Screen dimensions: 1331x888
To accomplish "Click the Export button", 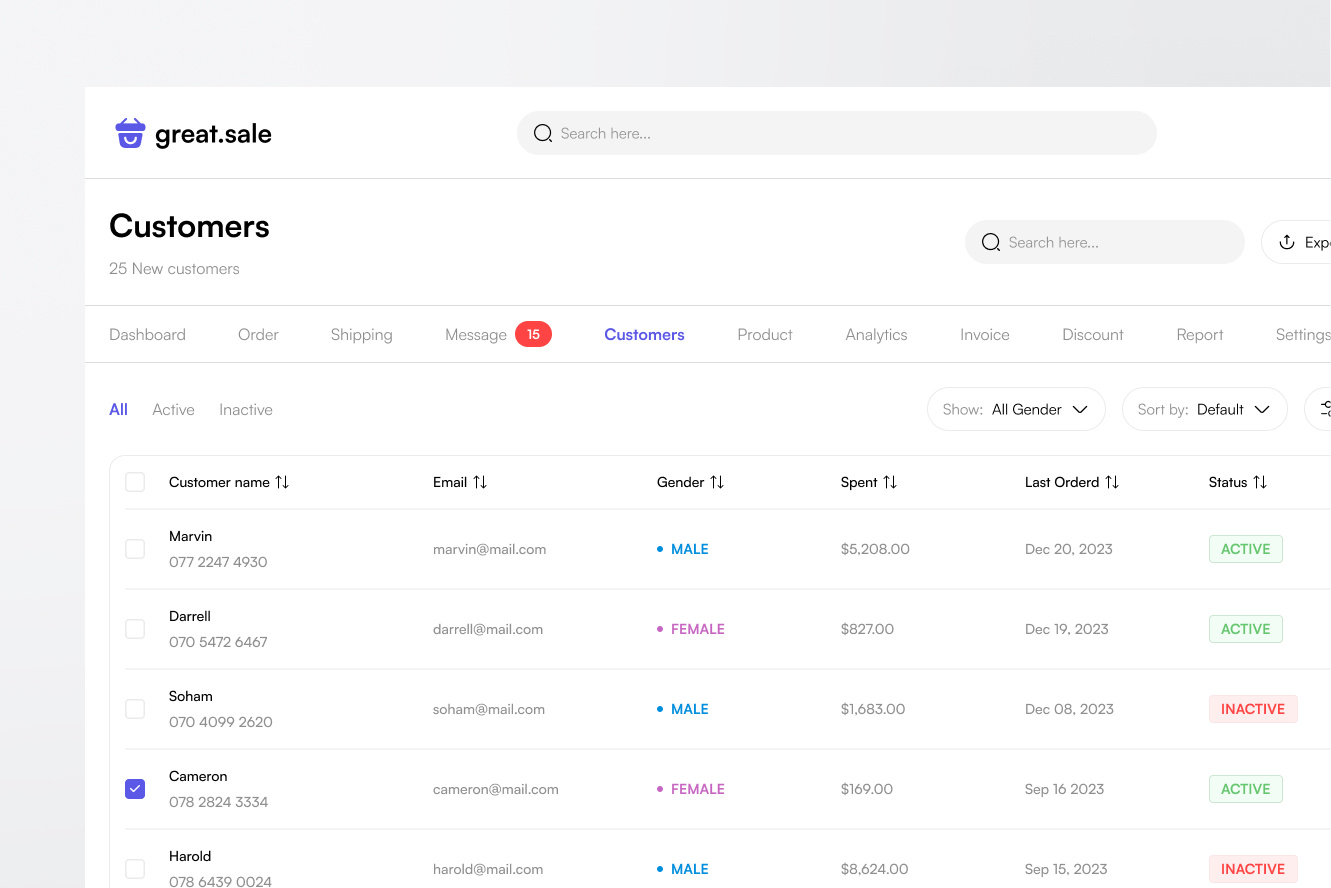I will pos(1310,242).
